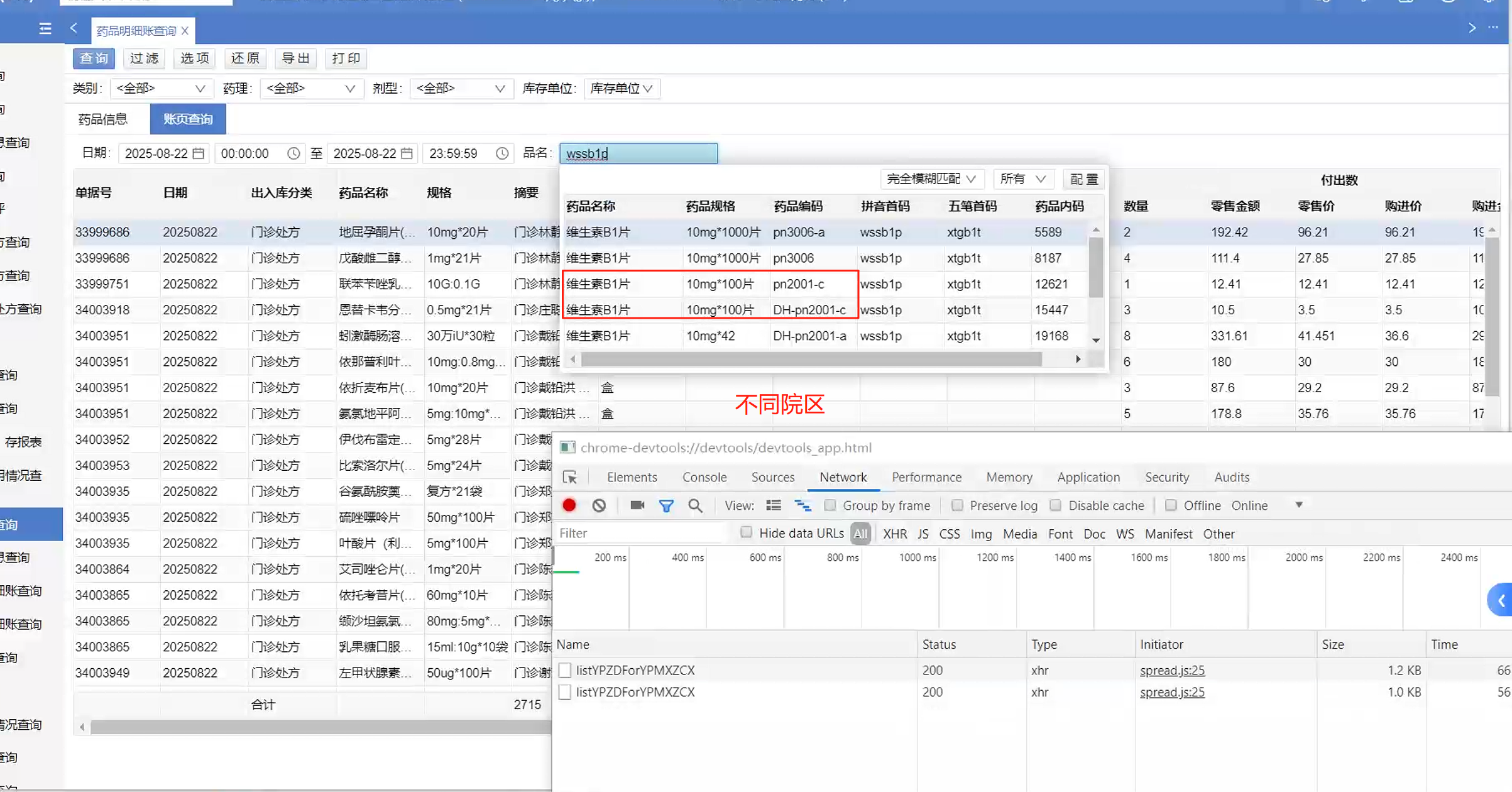
Task: Open the Console tab in DevTools
Action: pos(704,477)
